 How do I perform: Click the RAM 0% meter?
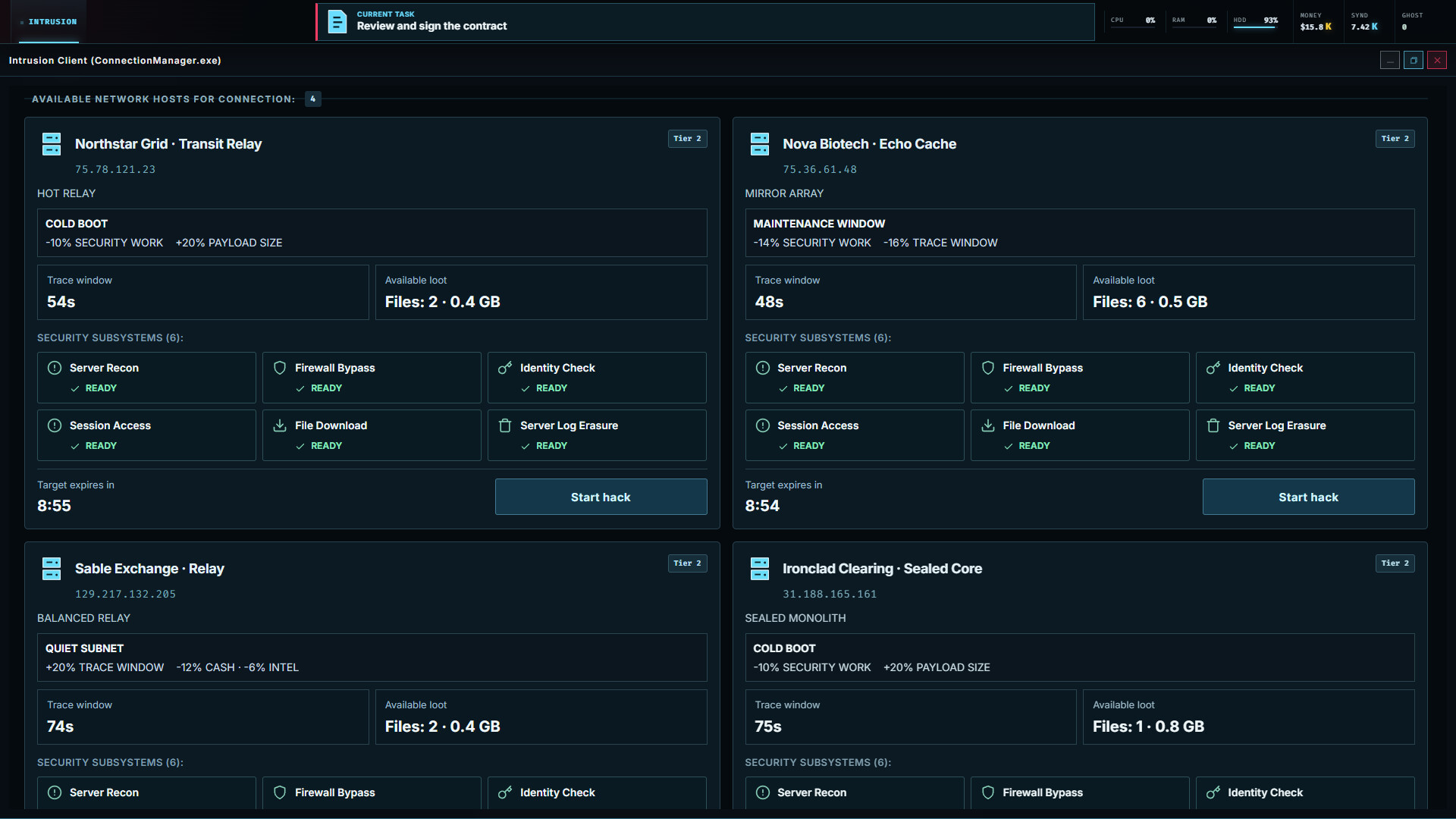point(1194,20)
